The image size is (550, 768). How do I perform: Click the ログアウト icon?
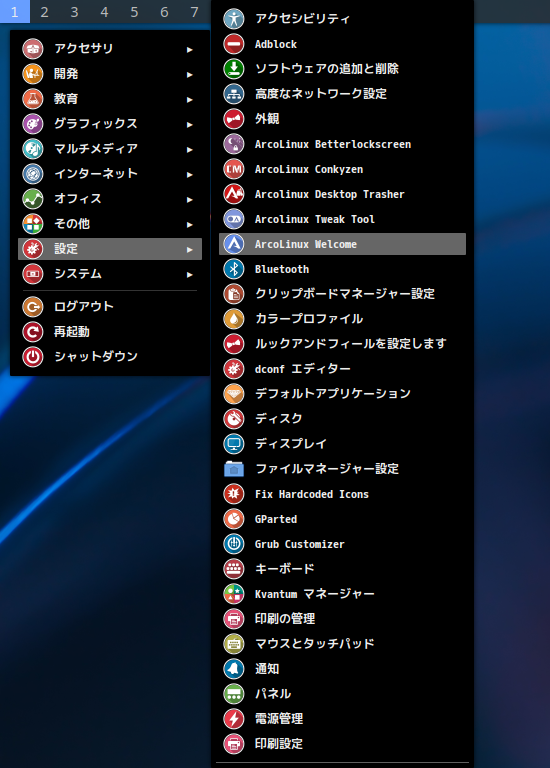(x=33, y=307)
